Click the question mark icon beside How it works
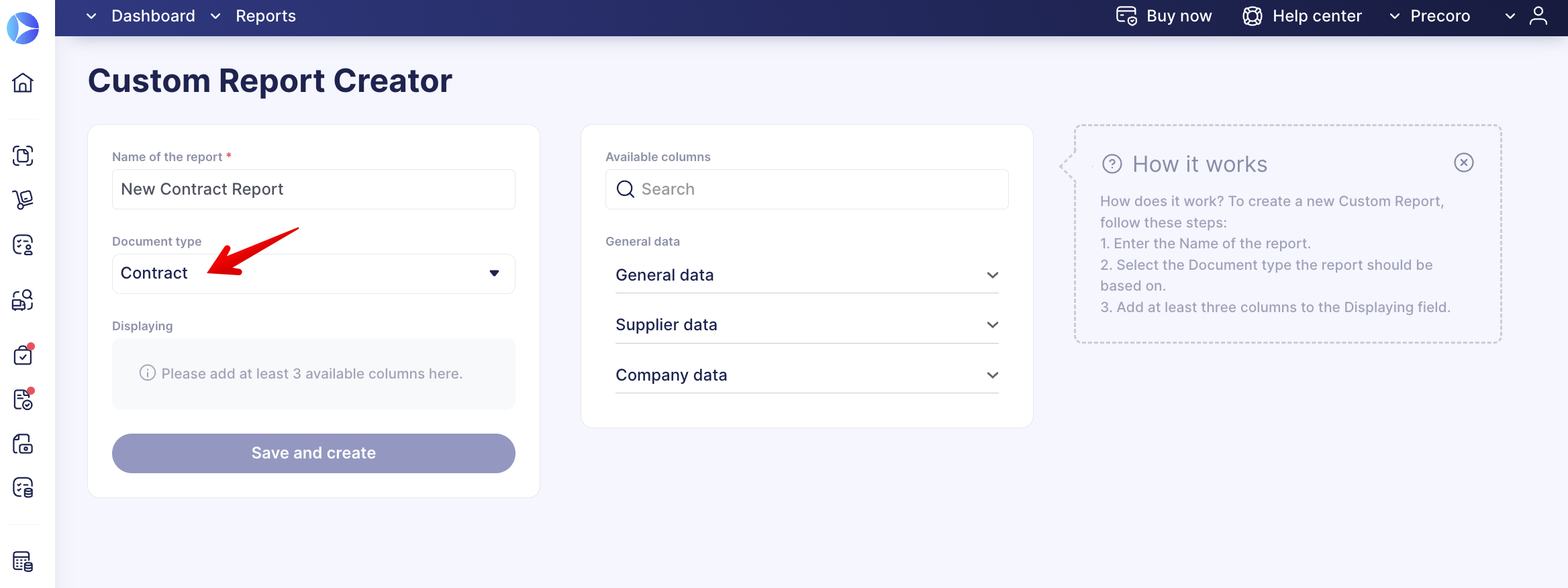The height and width of the screenshot is (588, 1568). point(1112,164)
